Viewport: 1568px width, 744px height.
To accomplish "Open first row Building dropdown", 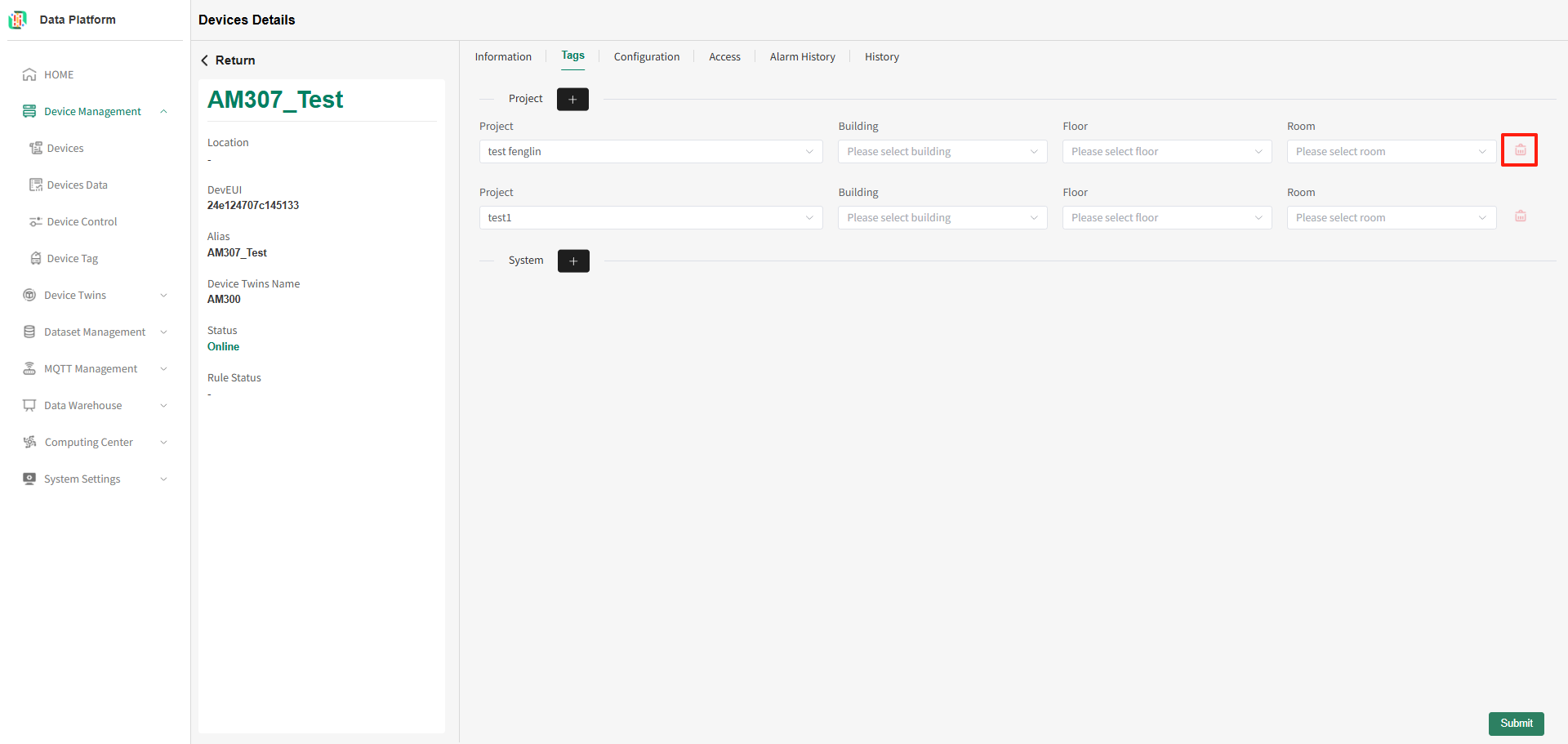I will (942, 152).
